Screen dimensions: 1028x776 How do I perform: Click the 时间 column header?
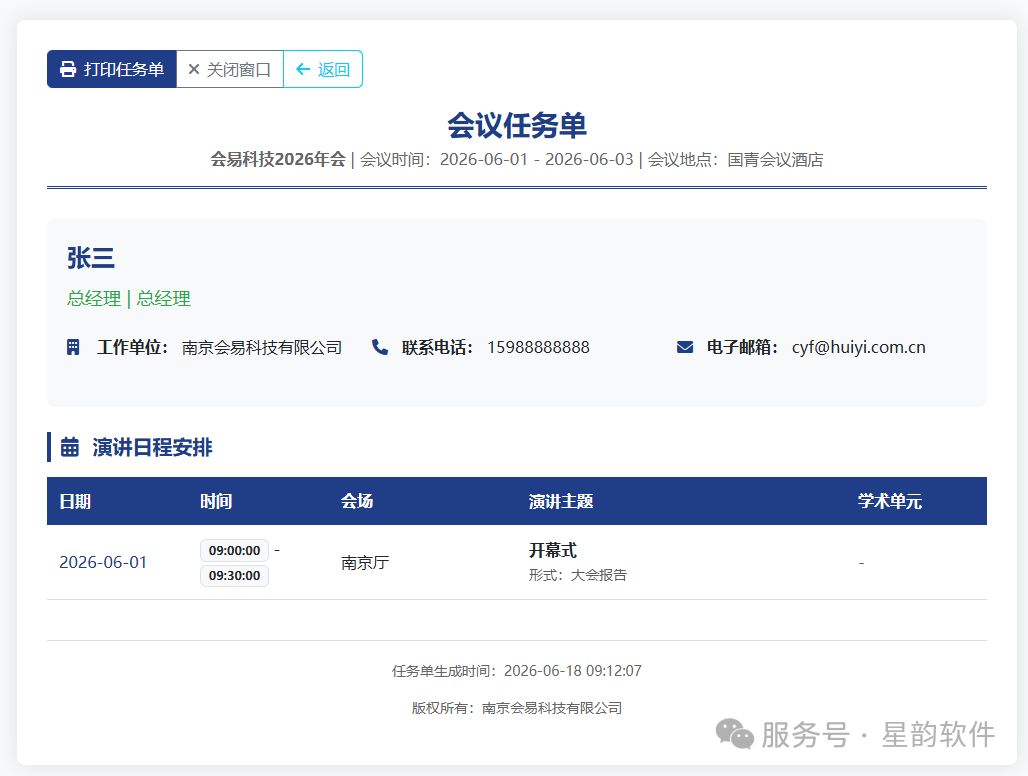coord(216,501)
